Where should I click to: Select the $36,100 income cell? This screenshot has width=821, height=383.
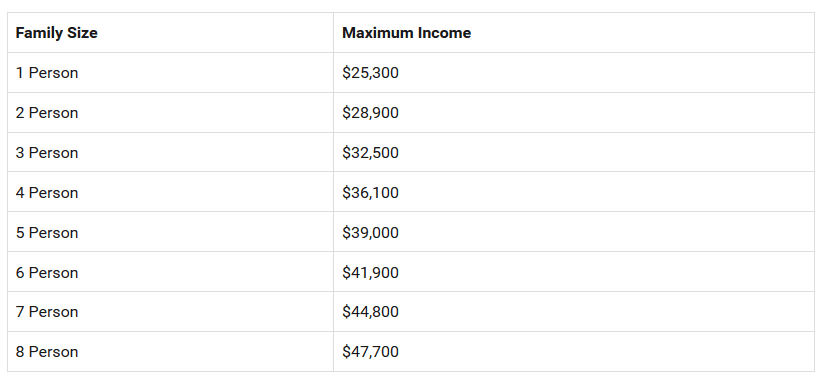click(574, 192)
